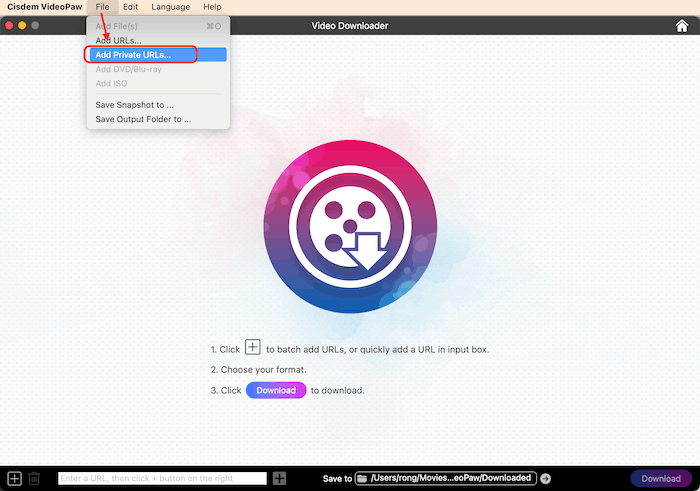Select Save Snapshot to ... option
The image size is (700, 491).
pyautogui.click(x=134, y=104)
